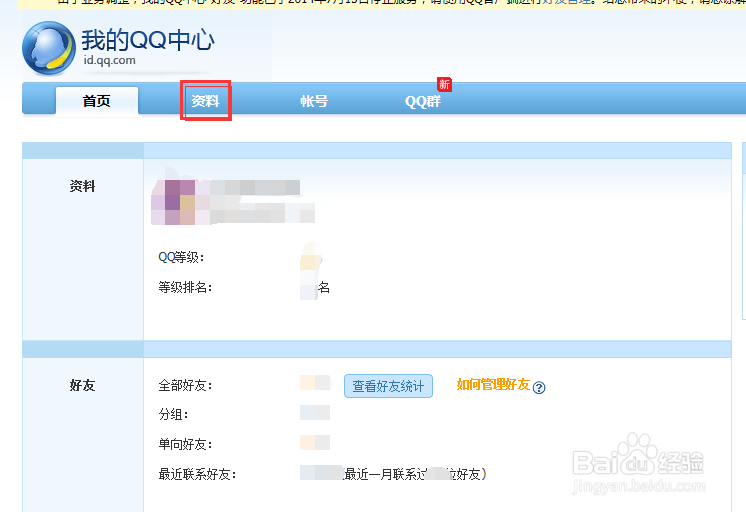
Task: Go to the QQ群 tab
Action: (422, 101)
